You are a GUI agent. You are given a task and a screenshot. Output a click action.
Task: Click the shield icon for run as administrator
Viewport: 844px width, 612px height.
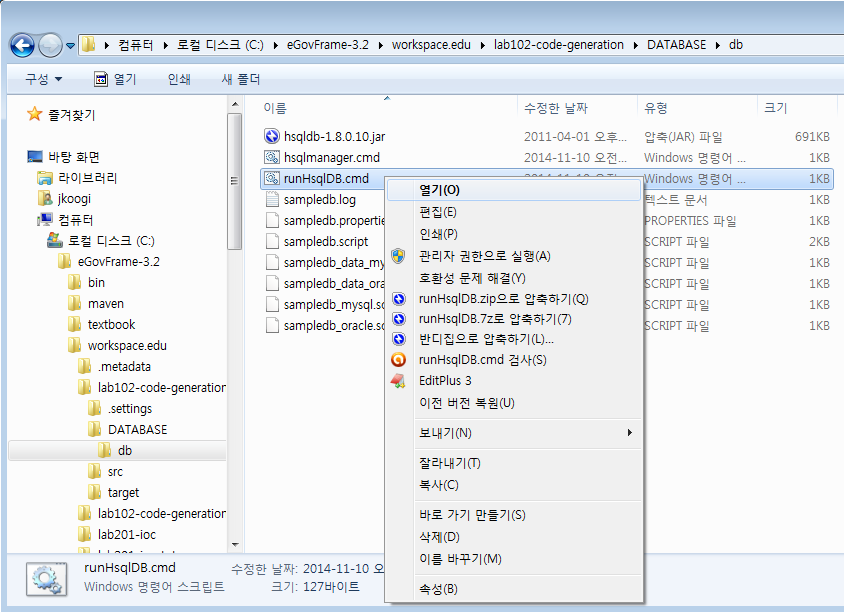[x=398, y=256]
